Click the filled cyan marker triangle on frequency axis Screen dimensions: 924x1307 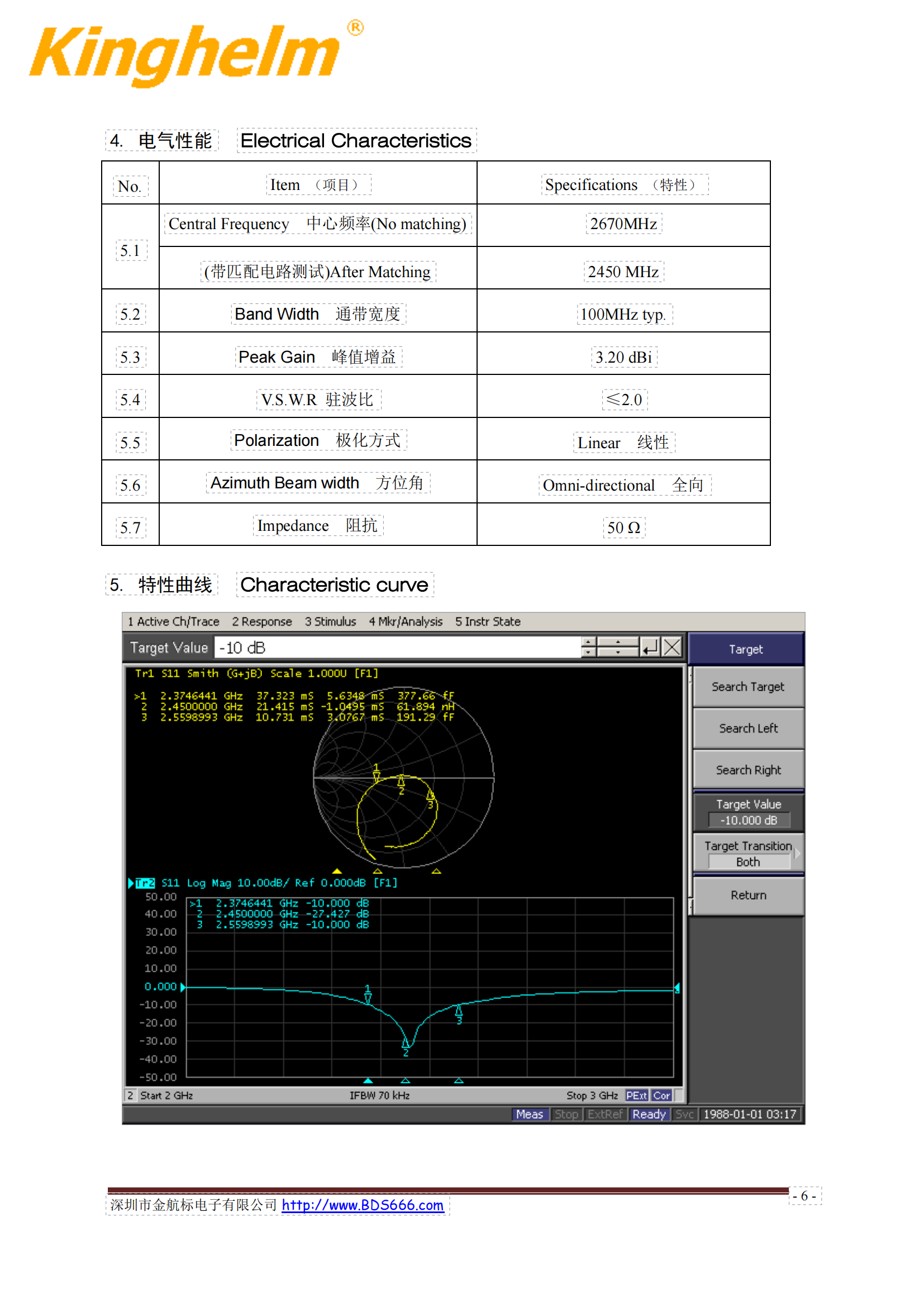[x=368, y=1081]
